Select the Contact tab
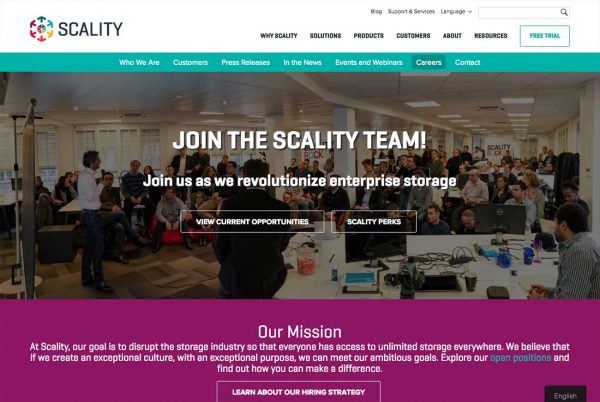 point(467,62)
